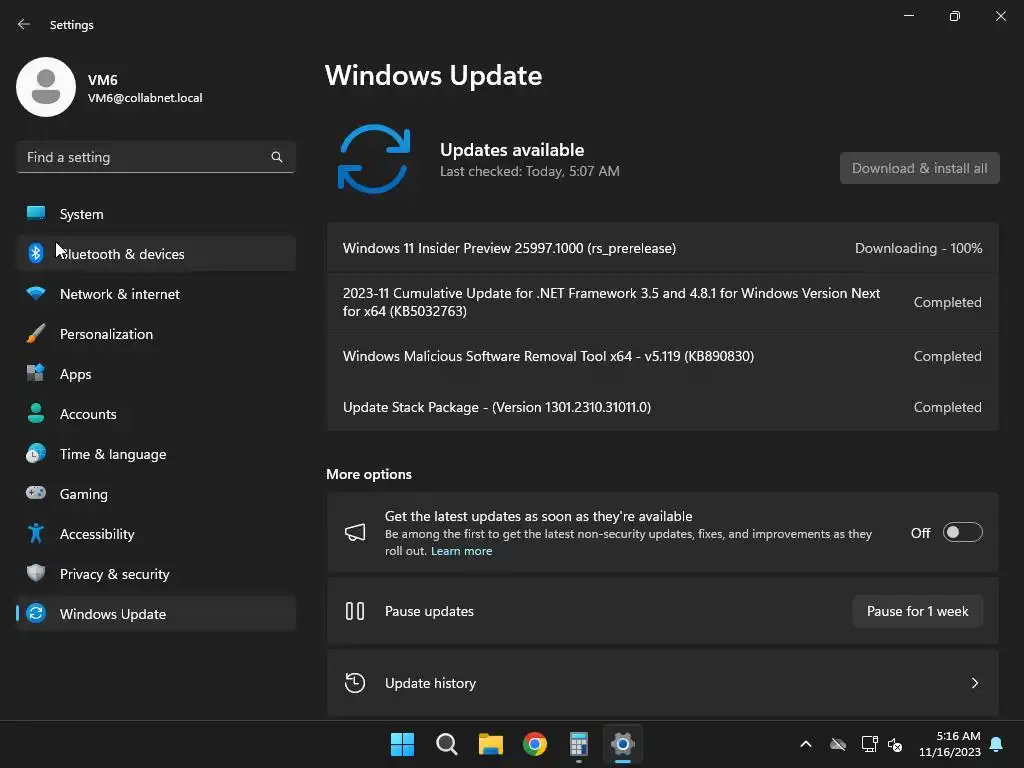The image size is (1024, 768).
Task: Click the megaphone icon beside latest updates
Action: (355, 533)
